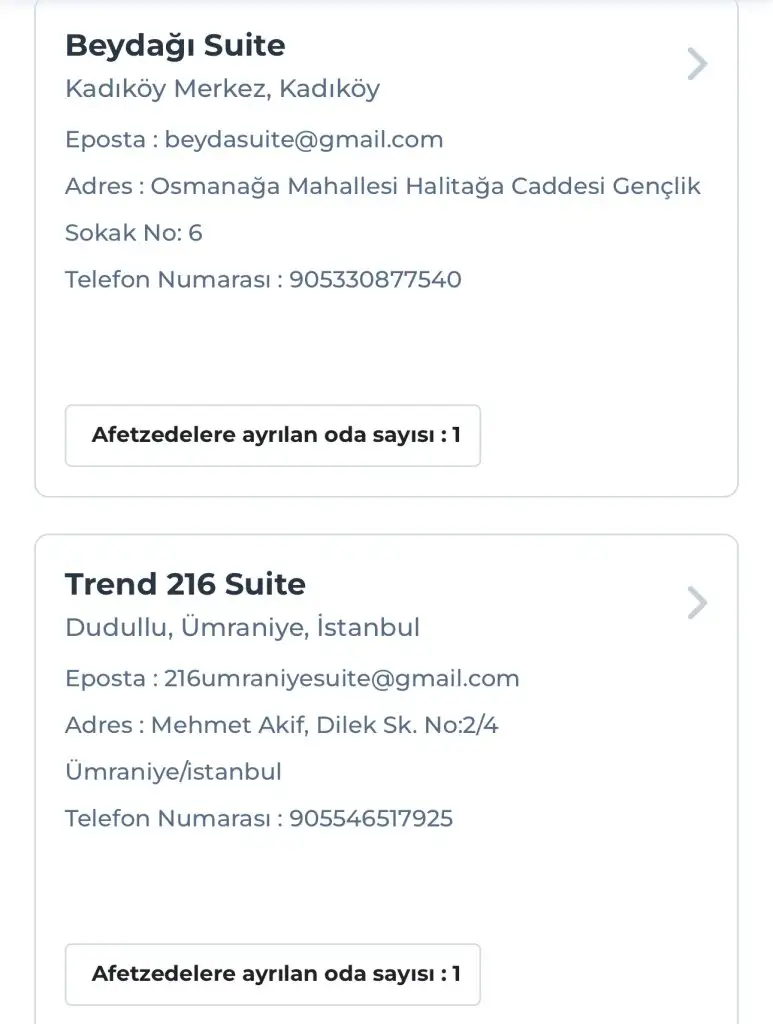Click Telefon Numarası label in Trend 216 card
The image size is (773, 1024).
click(168, 819)
